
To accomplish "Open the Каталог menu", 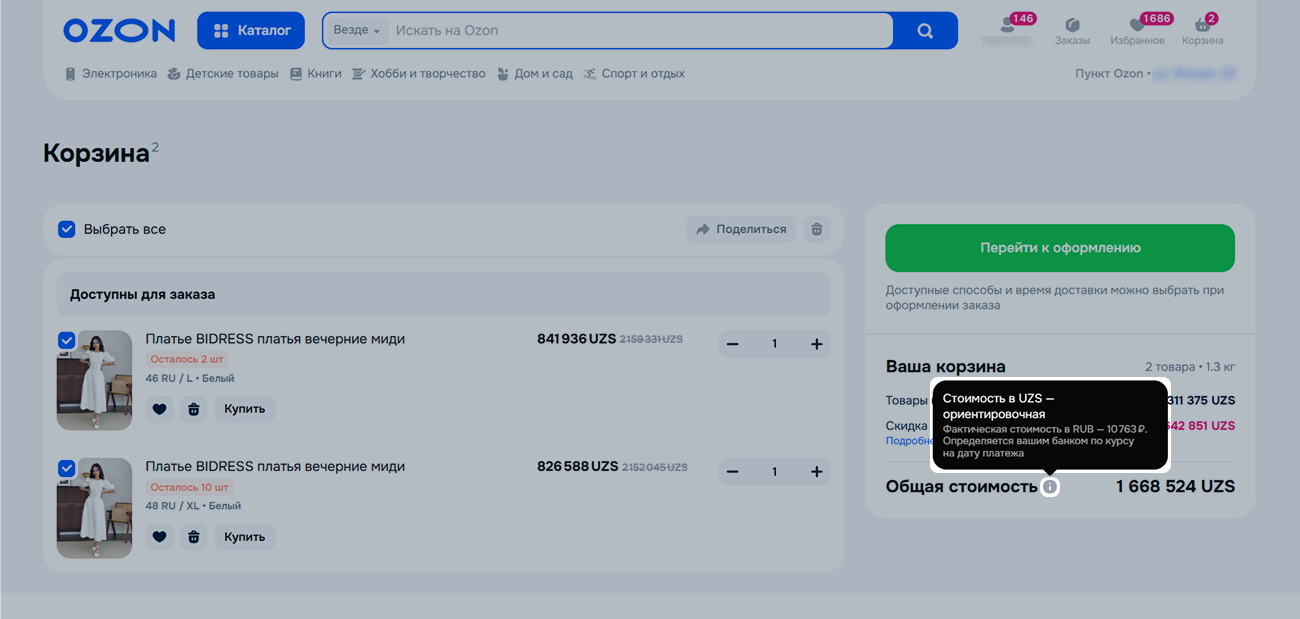I will 251,31.
